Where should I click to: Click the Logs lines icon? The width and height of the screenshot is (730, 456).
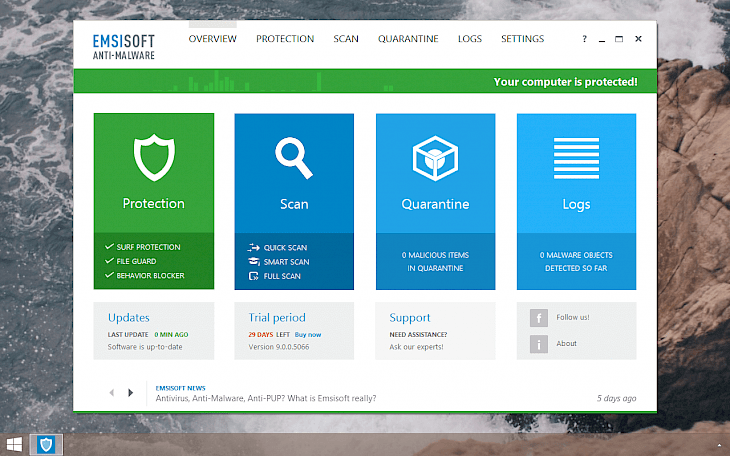coord(576,158)
